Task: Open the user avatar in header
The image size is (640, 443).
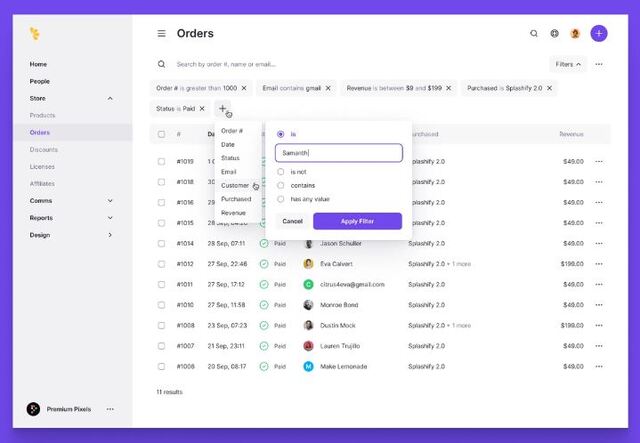Action: (x=575, y=33)
